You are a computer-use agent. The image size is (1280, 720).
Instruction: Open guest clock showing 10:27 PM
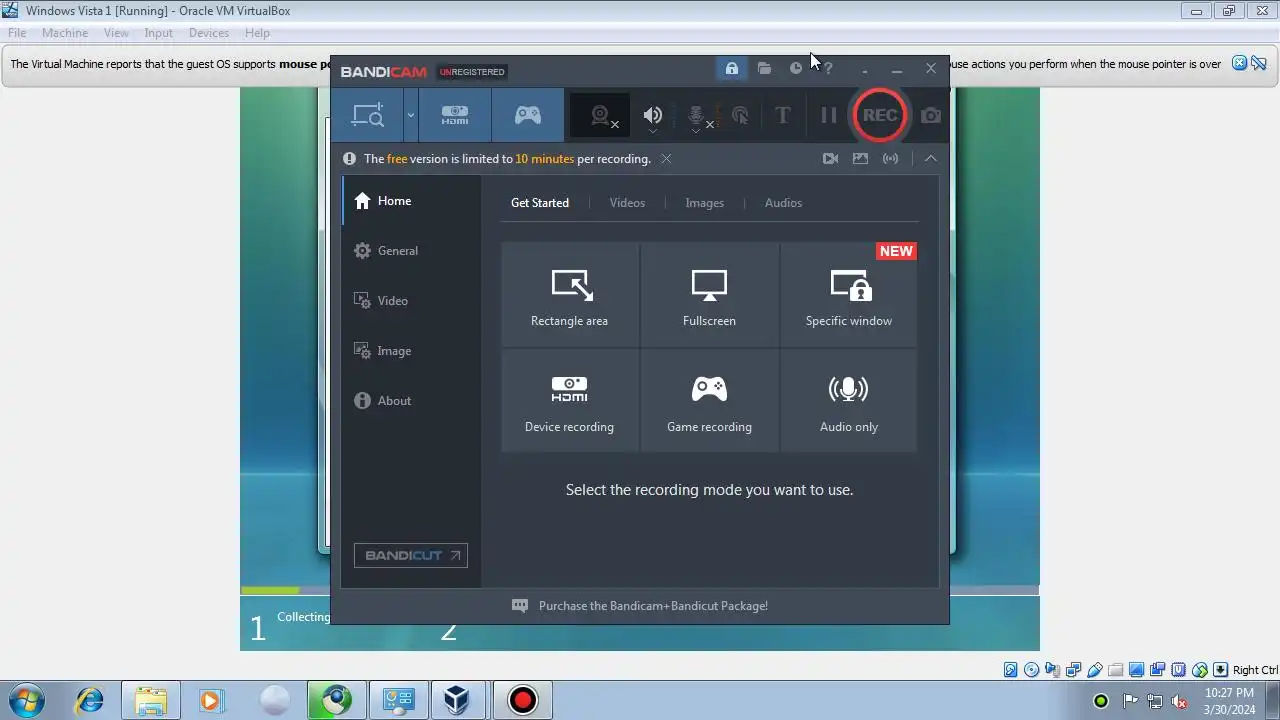coord(1229,701)
